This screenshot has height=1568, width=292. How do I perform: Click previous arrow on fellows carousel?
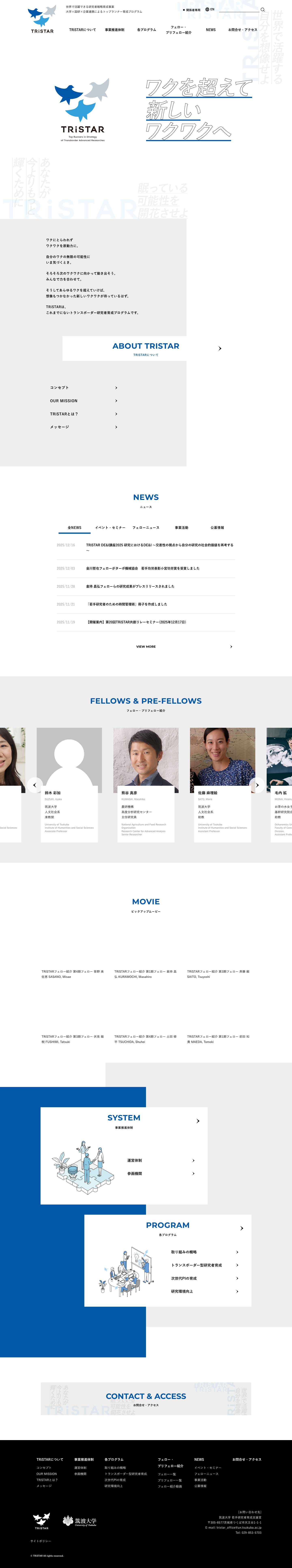35,785
